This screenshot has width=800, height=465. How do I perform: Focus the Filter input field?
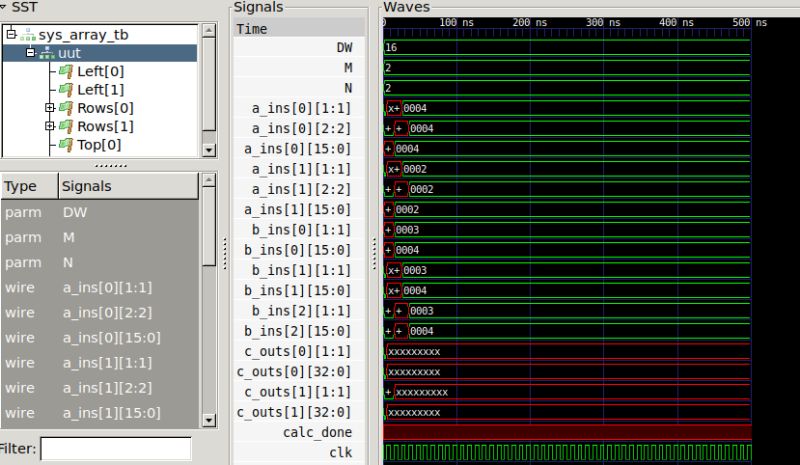click(116, 449)
